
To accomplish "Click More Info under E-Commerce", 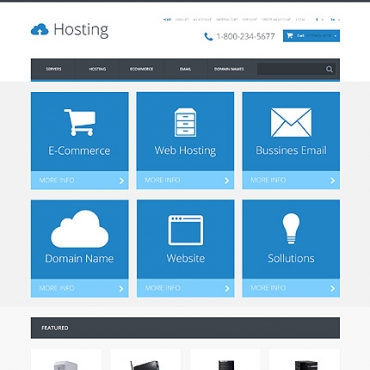I will click(x=57, y=180).
